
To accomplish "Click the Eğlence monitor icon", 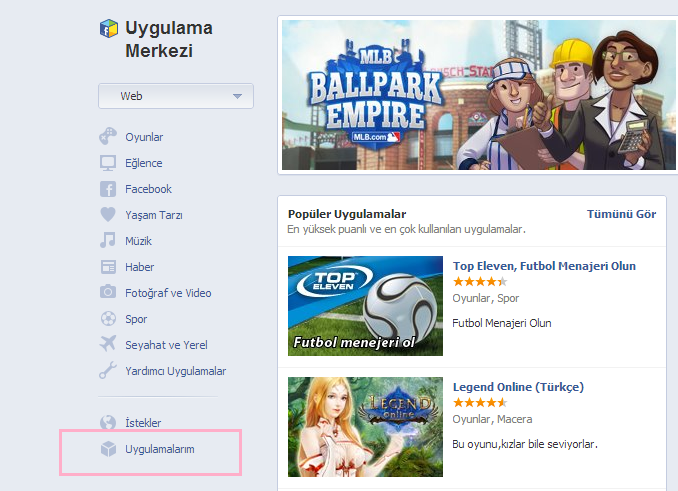I will 108,163.
